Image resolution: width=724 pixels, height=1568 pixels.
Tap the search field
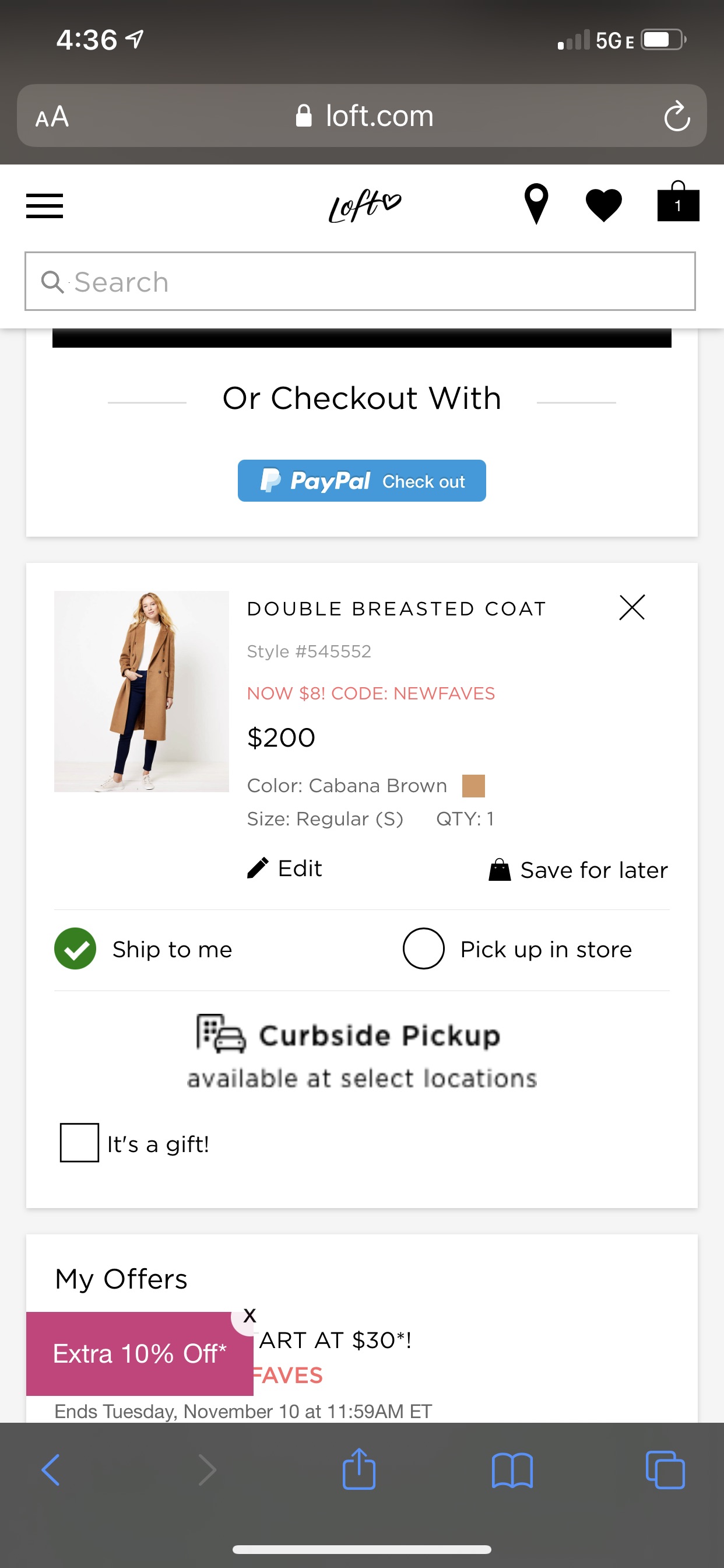click(x=361, y=281)
